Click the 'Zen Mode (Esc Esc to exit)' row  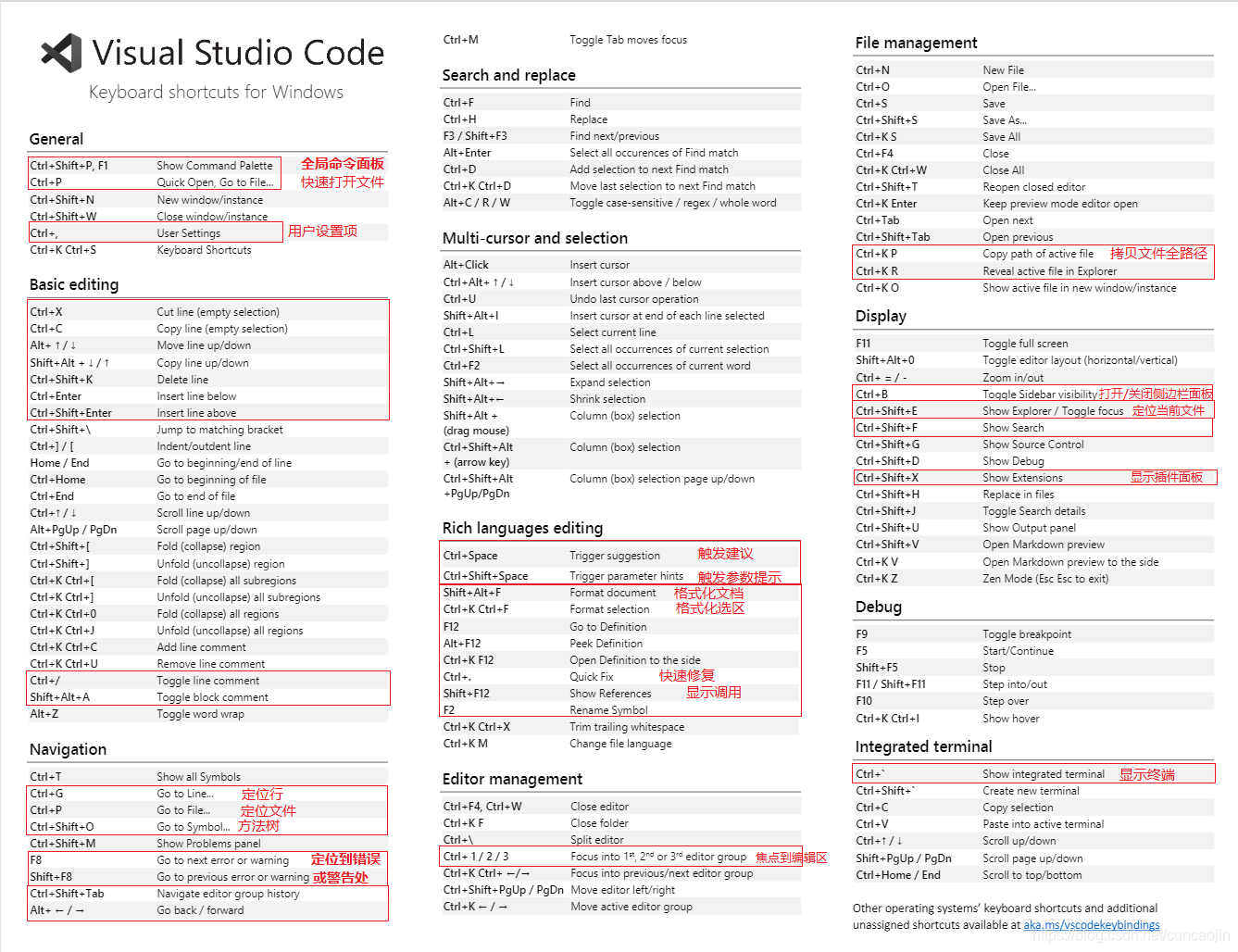(1034, 579)
